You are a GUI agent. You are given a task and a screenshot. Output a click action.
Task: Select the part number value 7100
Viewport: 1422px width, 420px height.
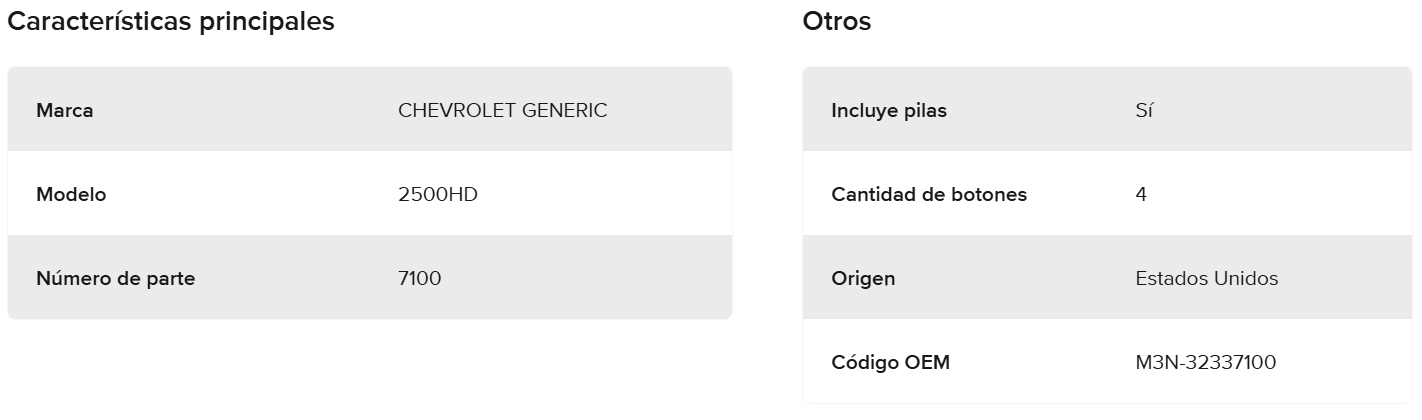(x=419, y=278)
